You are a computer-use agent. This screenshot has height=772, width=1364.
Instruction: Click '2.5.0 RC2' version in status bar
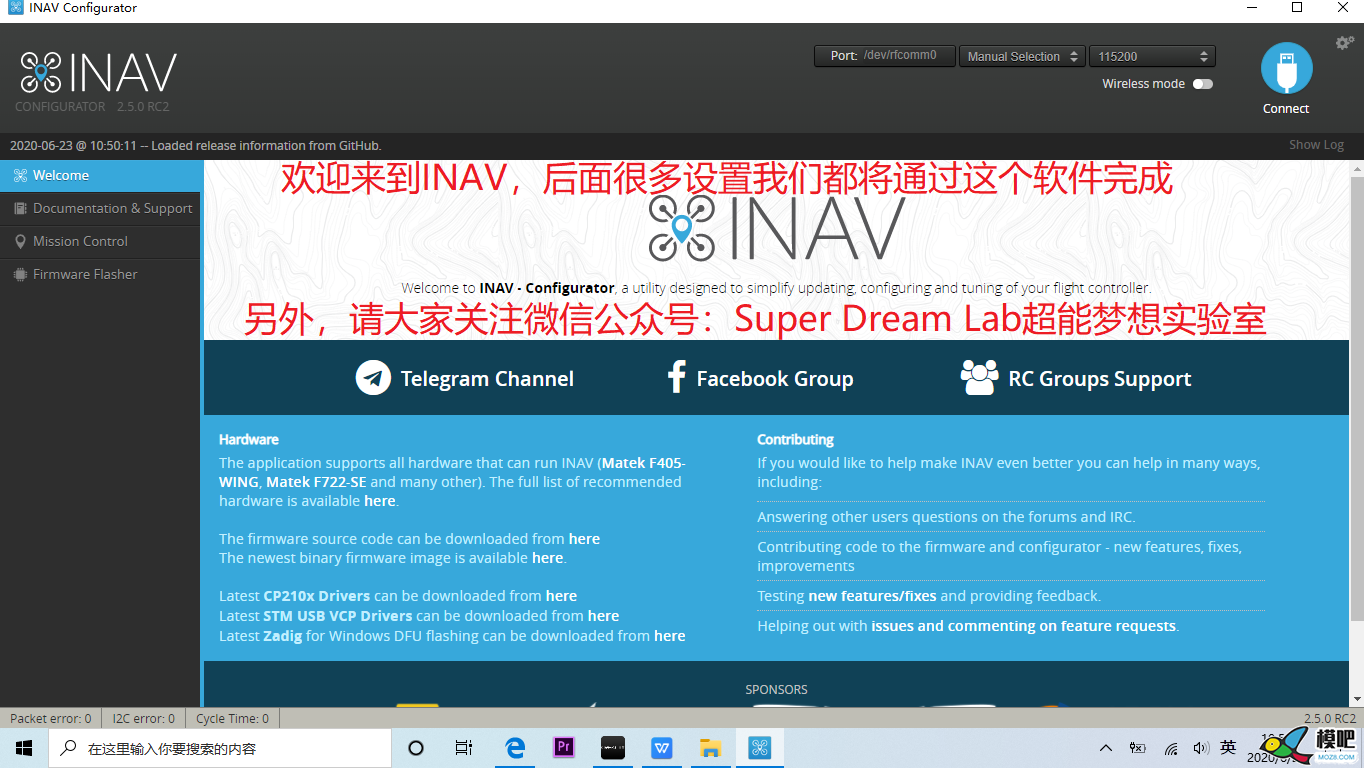pos(1330,718)
